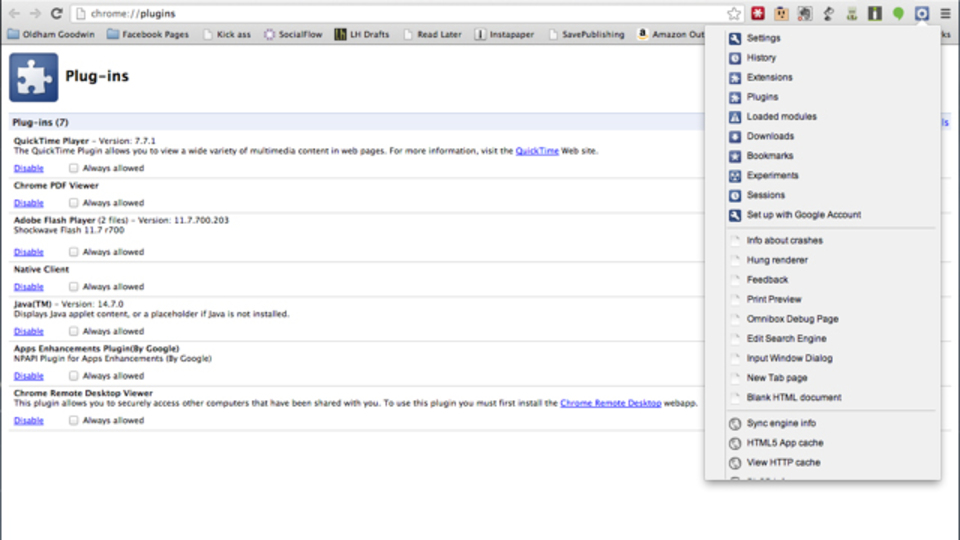Open Info about crashes menu entry
Viewport: 960px width, 540px height.
[x=784, y=240]
